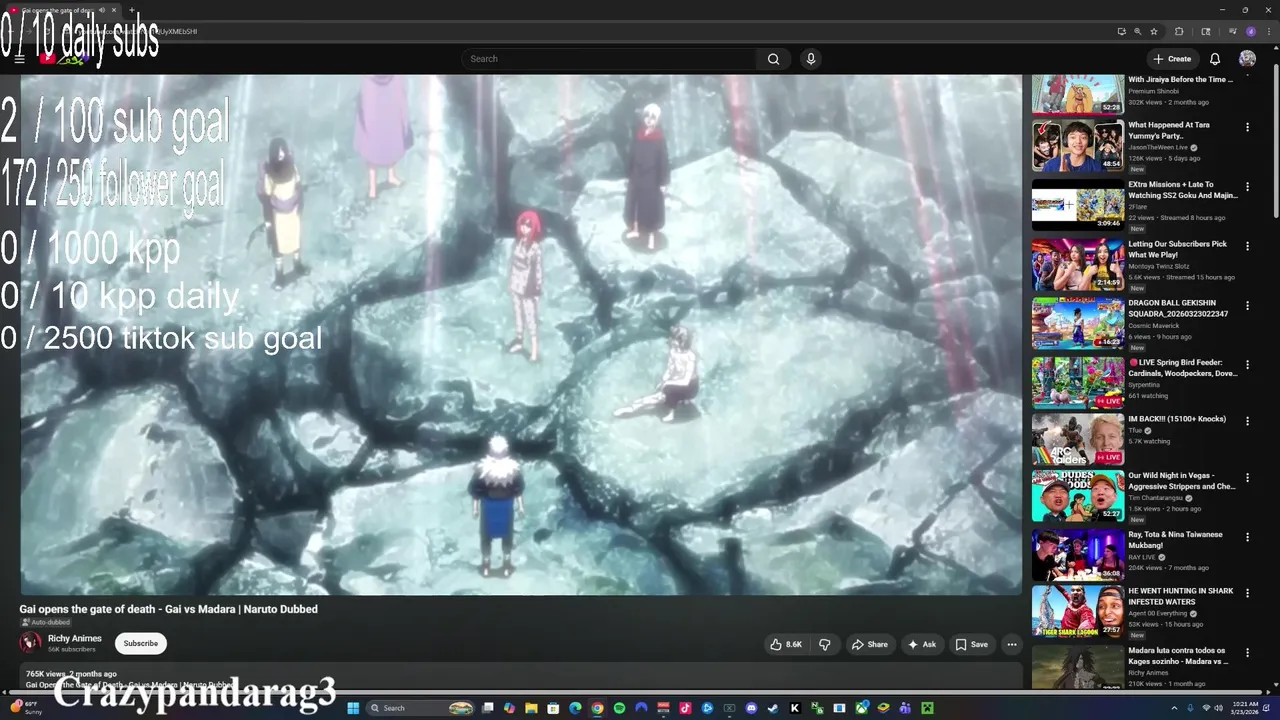Open options for IM BACK!!! video
The image size is (1280, 720).
(1247, 421)
